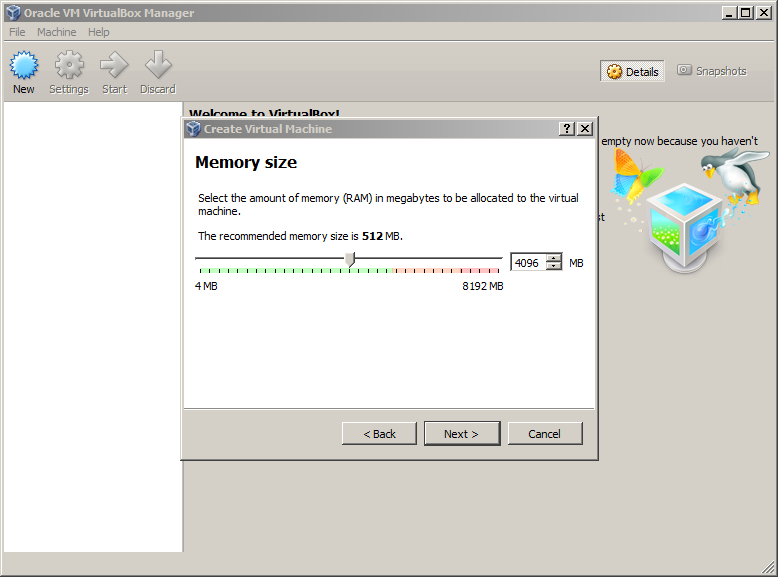Click the Start arrow toolbar icon
The image size is (778, 577).
[114, 65]
